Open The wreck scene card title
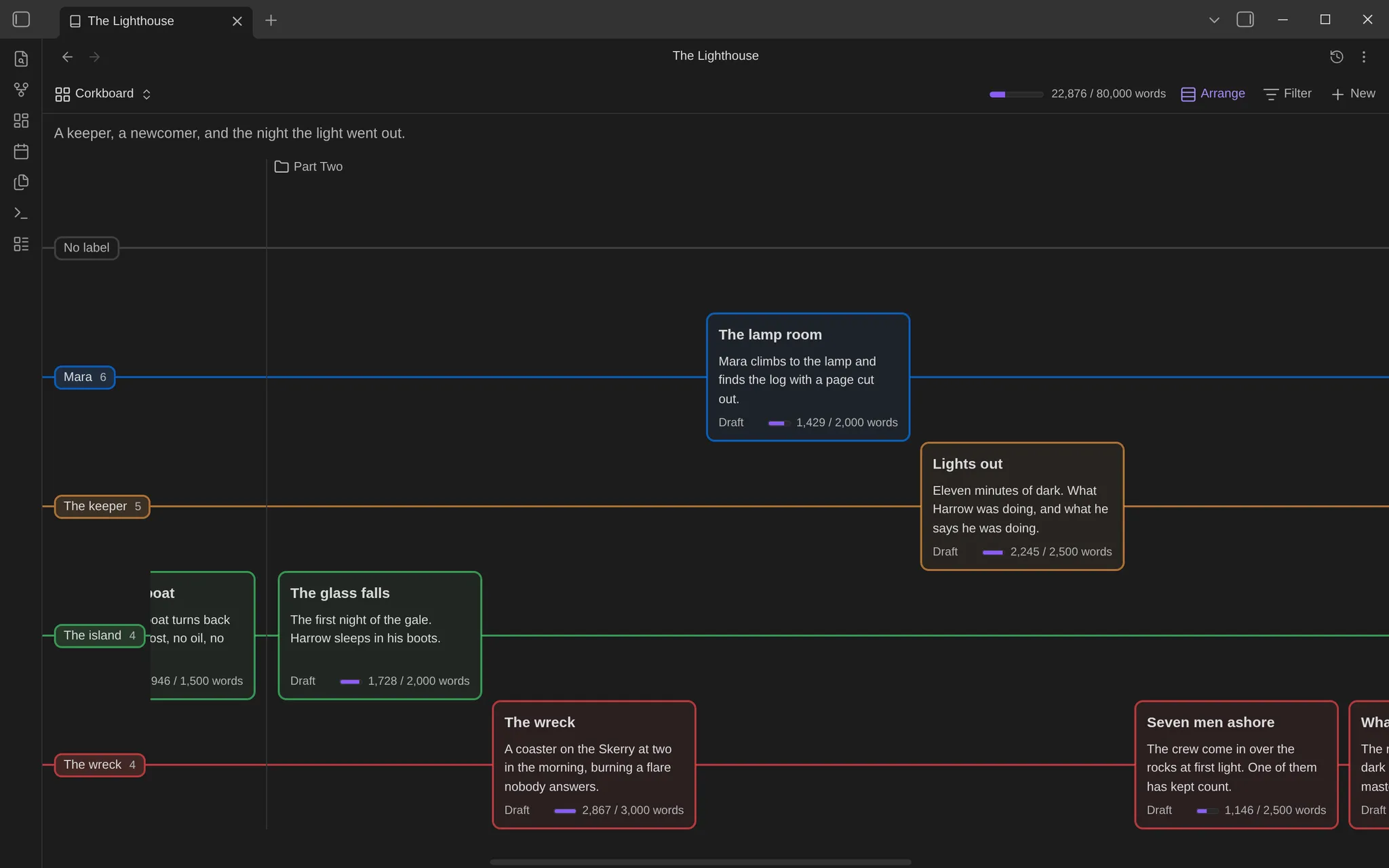Viewport: 1389px width, 868px height. pos(539,723)
